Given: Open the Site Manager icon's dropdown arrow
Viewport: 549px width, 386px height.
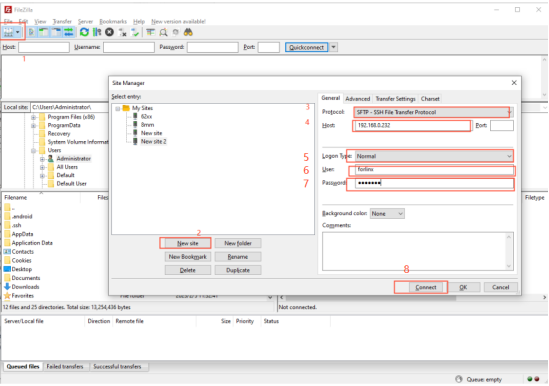Looking at the screenshot, I should click(18, 33).
